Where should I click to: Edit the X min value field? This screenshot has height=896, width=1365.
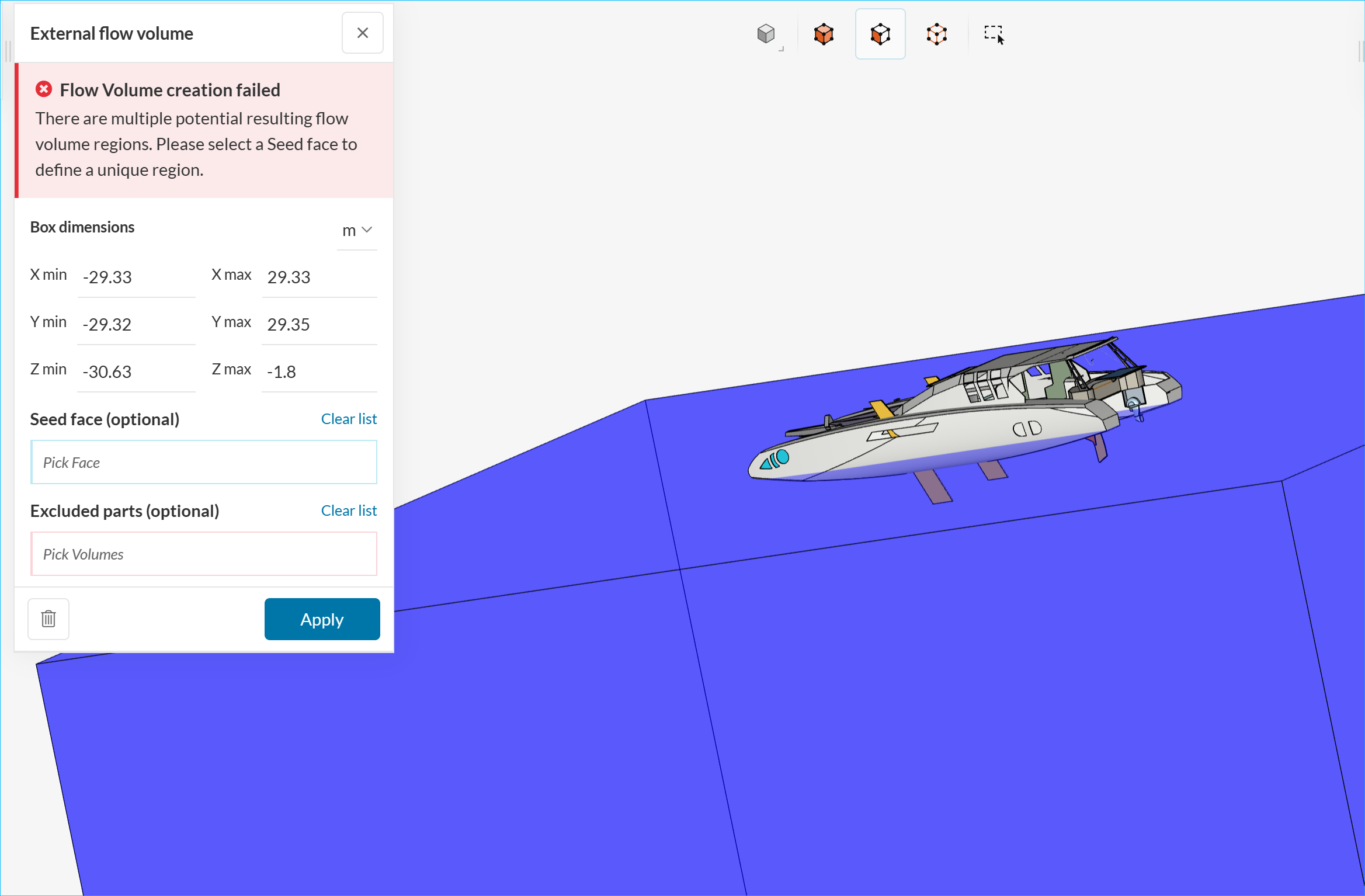click(x=136, y=277)
